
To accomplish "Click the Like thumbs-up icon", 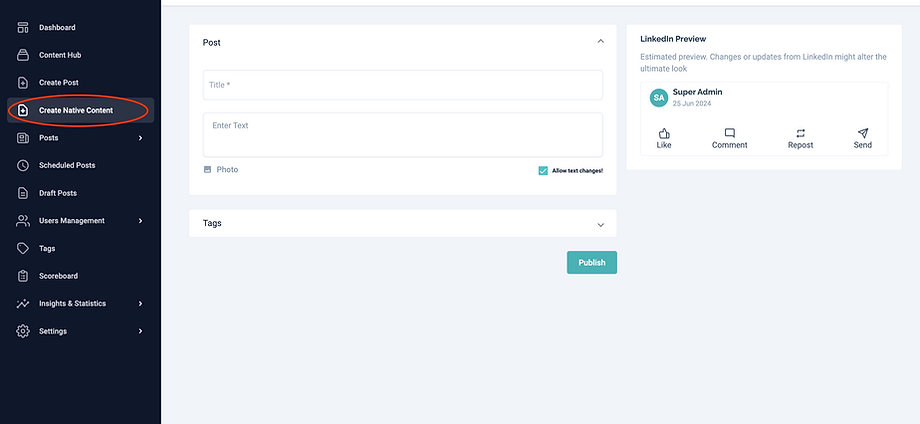I will click(664, 133).
